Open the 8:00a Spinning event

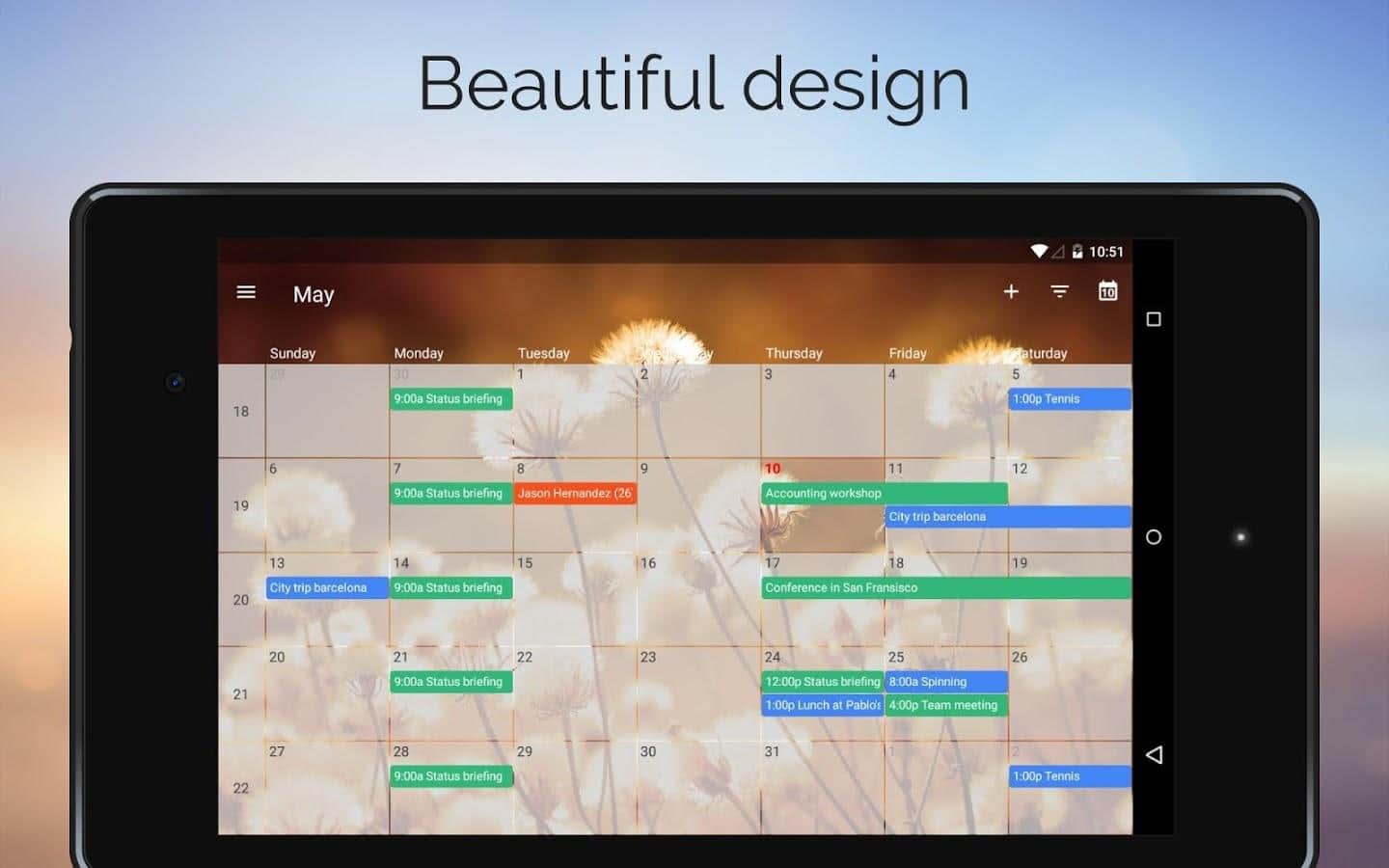pyautogui.click(x=945, y=682)
